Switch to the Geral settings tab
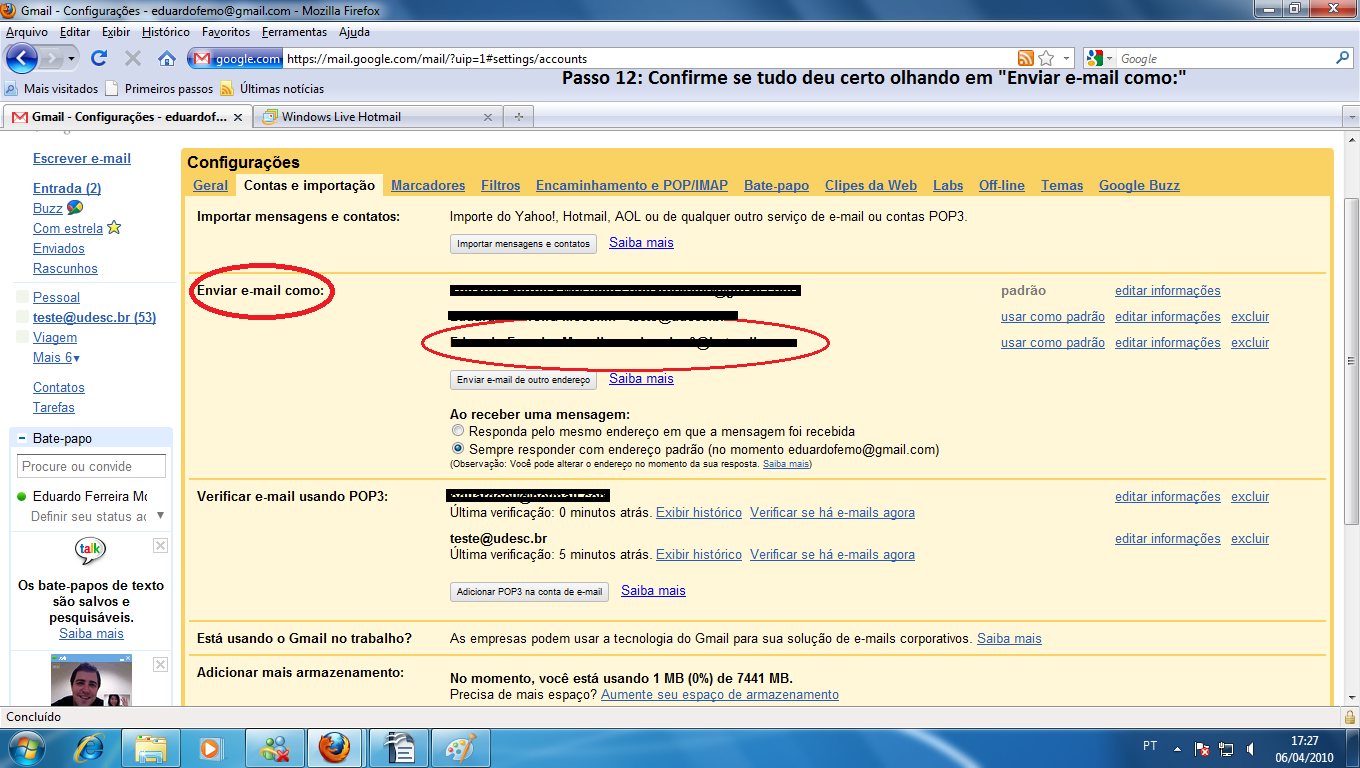This screenshot has height=768, width=1360. (210, 185)
